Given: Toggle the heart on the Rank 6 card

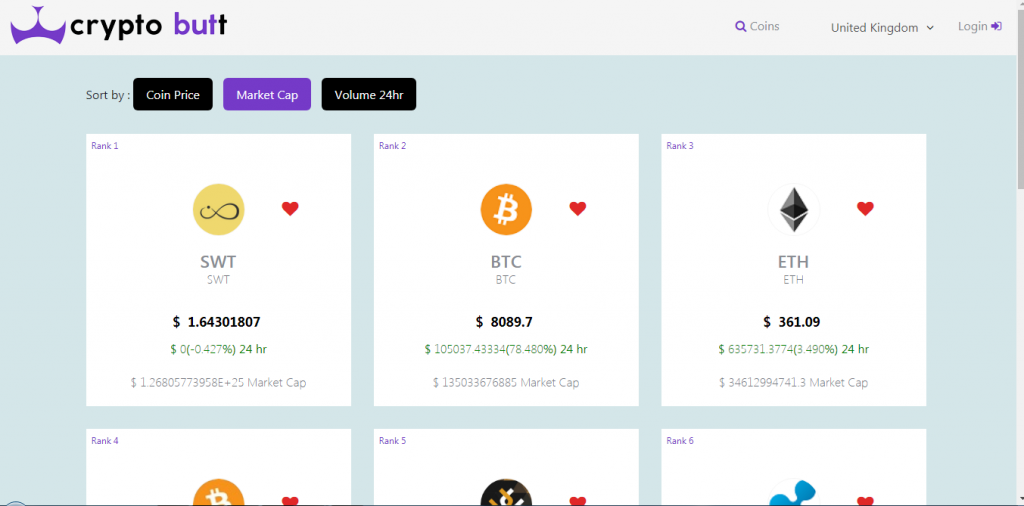Looking at the screenshot, I should click(x=865, y=501).
